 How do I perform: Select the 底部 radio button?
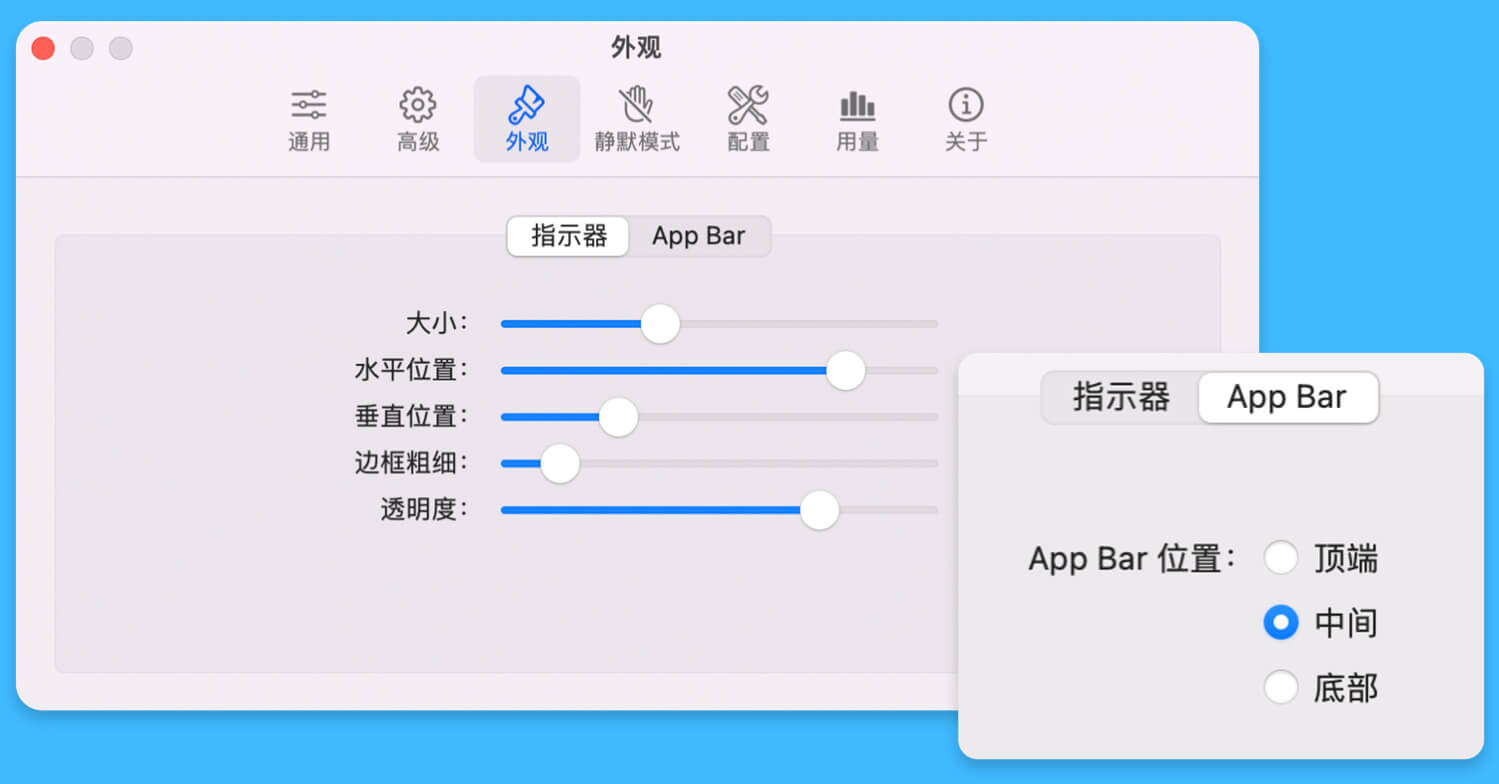(1281, 688)
